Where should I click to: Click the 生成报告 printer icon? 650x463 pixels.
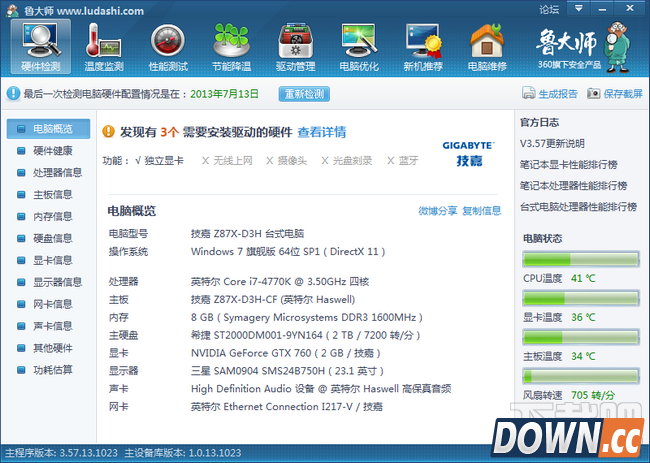click(529, 93)
